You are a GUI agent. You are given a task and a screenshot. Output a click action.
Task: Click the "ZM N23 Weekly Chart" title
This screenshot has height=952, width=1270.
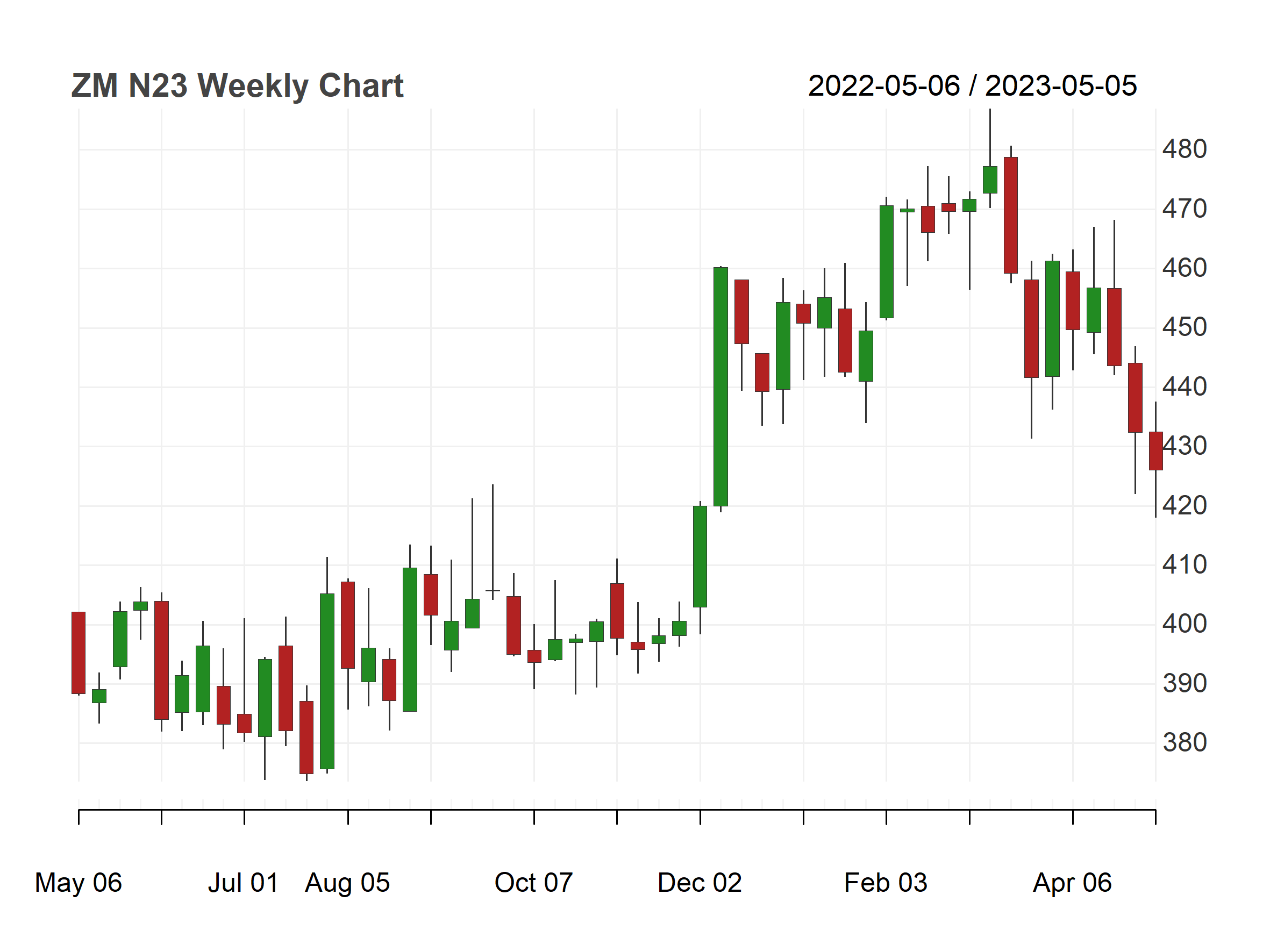[237, 86]
